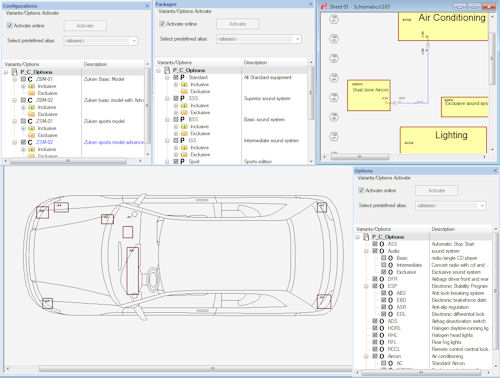
Task: Click the P icon beside SSS package
Action: [182, 98]
